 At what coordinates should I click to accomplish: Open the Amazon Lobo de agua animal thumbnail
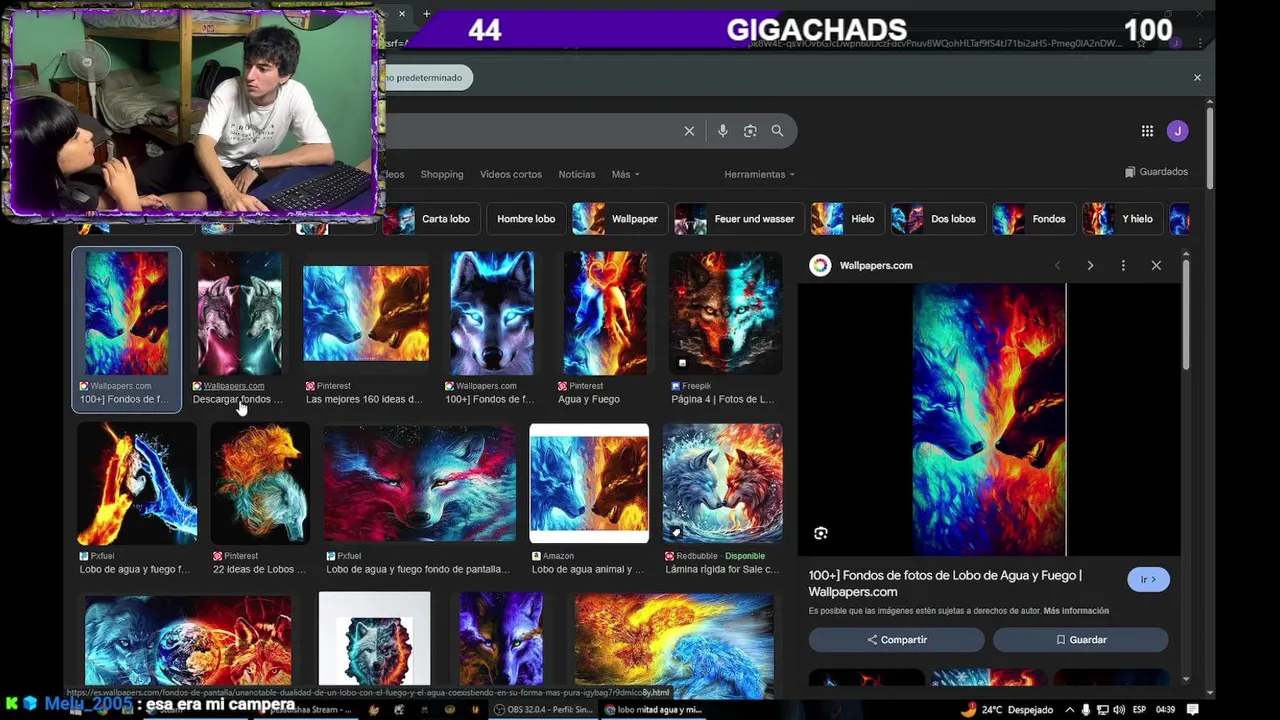589,483
